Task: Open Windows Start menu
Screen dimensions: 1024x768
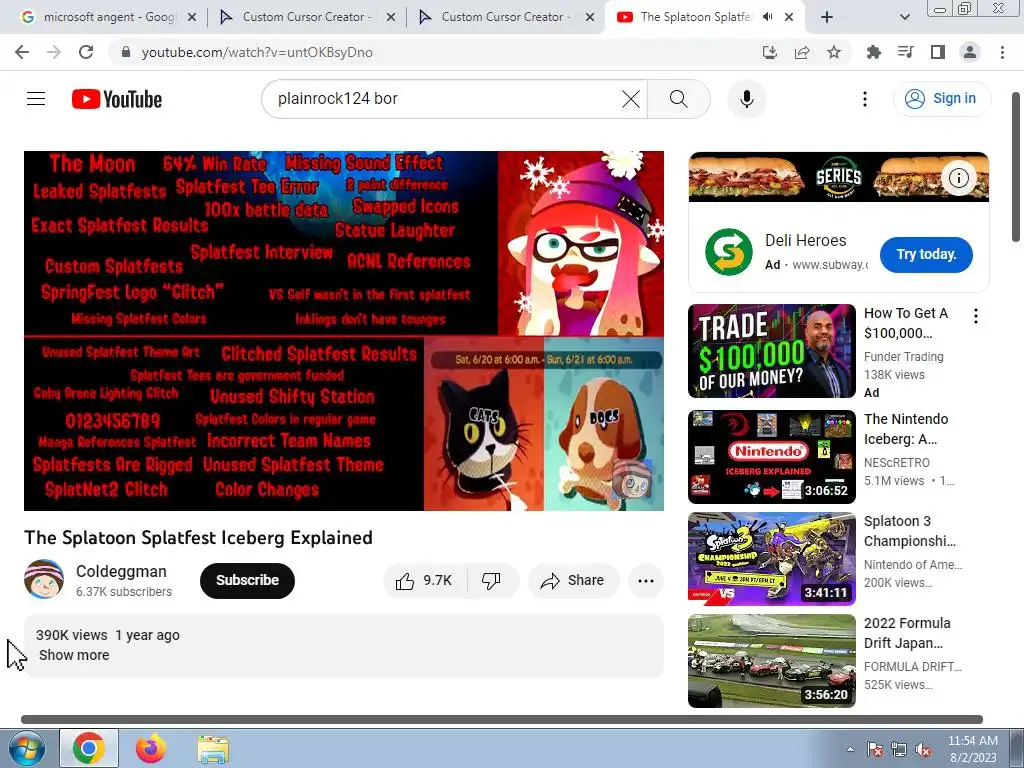Action: point(26,748)
